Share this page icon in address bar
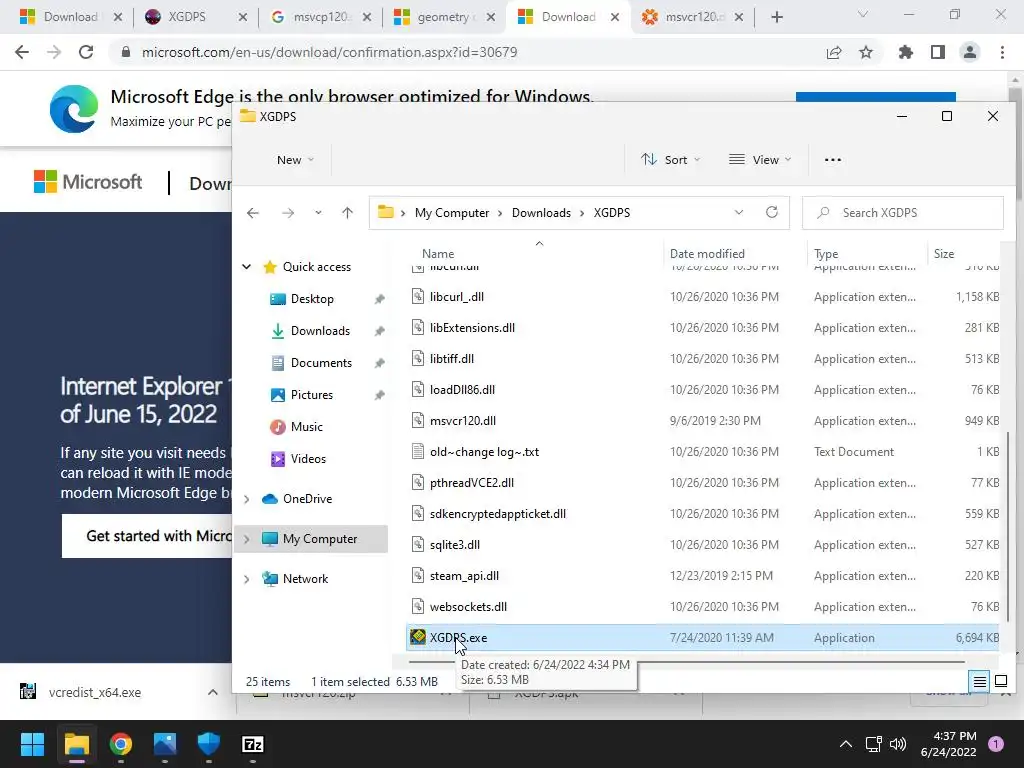The width and height of the screenshot is (1024, 768). pyautogui.click(x=834, y=52)
